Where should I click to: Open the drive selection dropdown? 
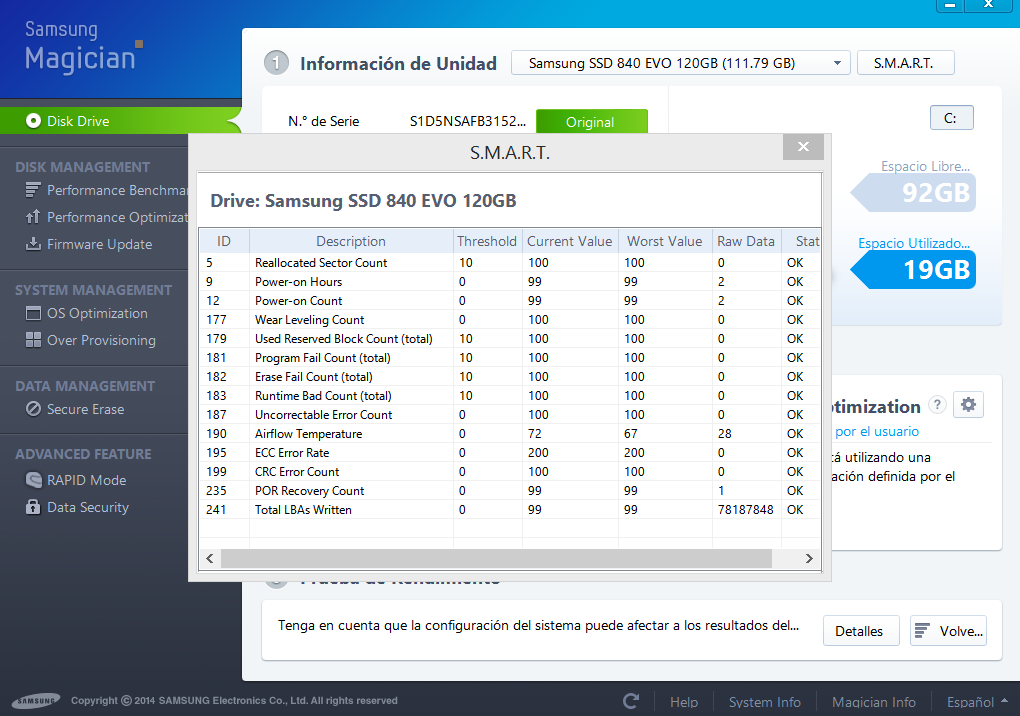[x=680, y=63]
